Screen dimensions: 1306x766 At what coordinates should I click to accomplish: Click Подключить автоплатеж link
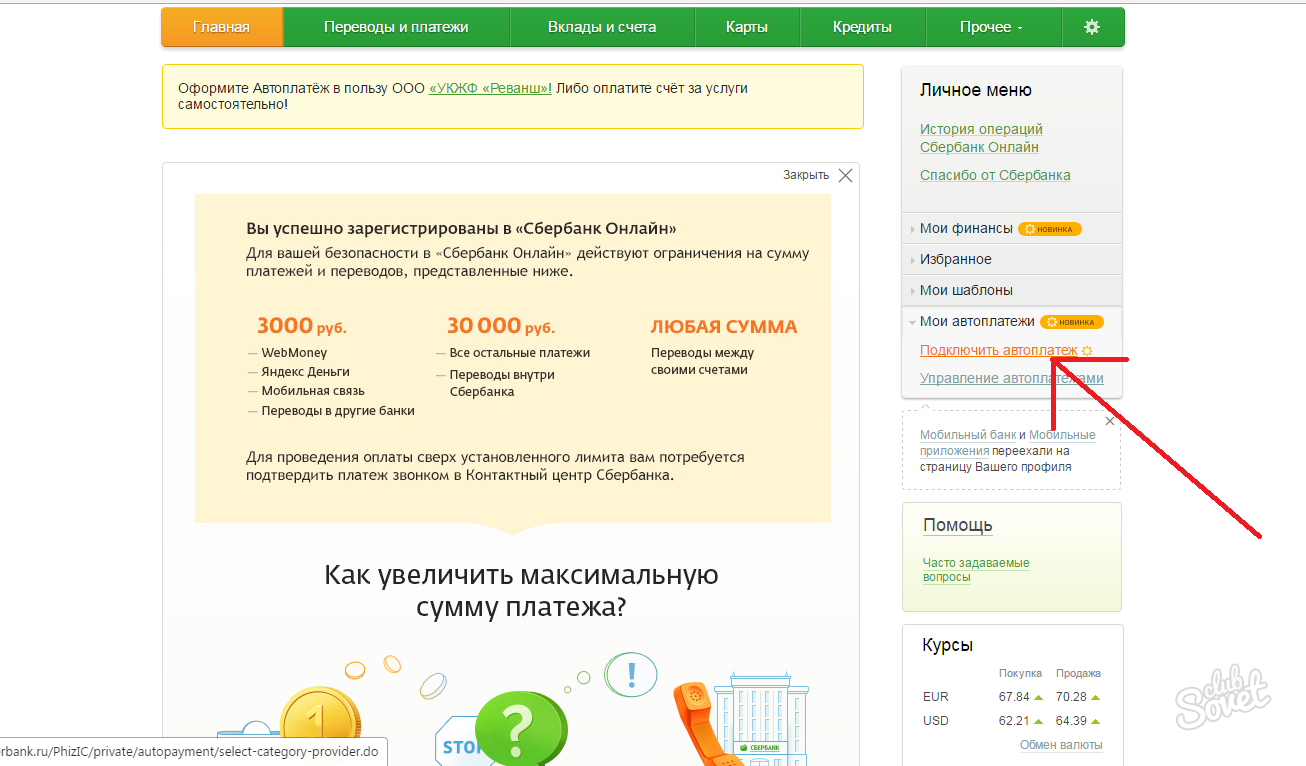(999, 351)
